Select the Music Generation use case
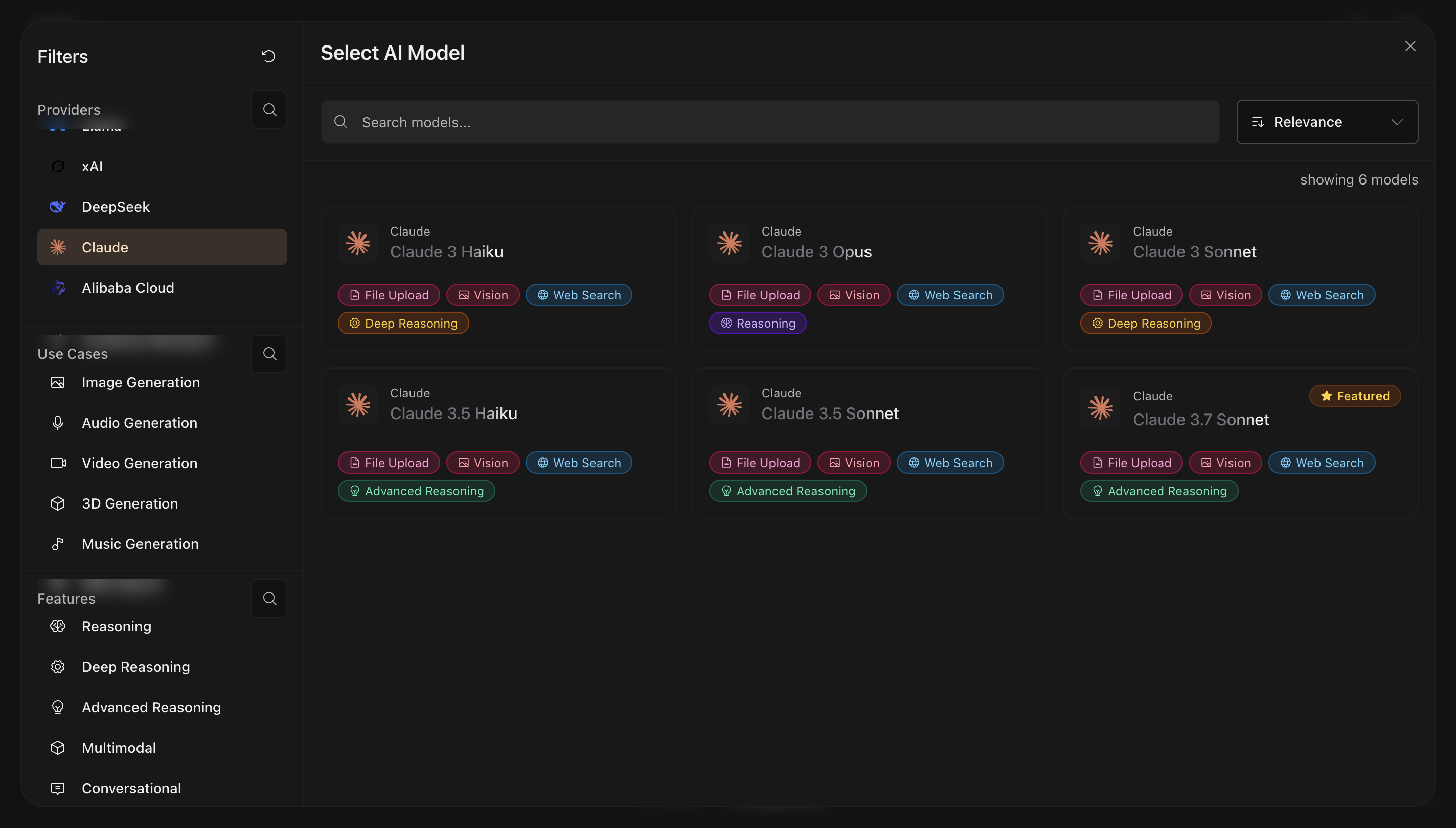The image size is (1456, 828). (x=140, y=544)
